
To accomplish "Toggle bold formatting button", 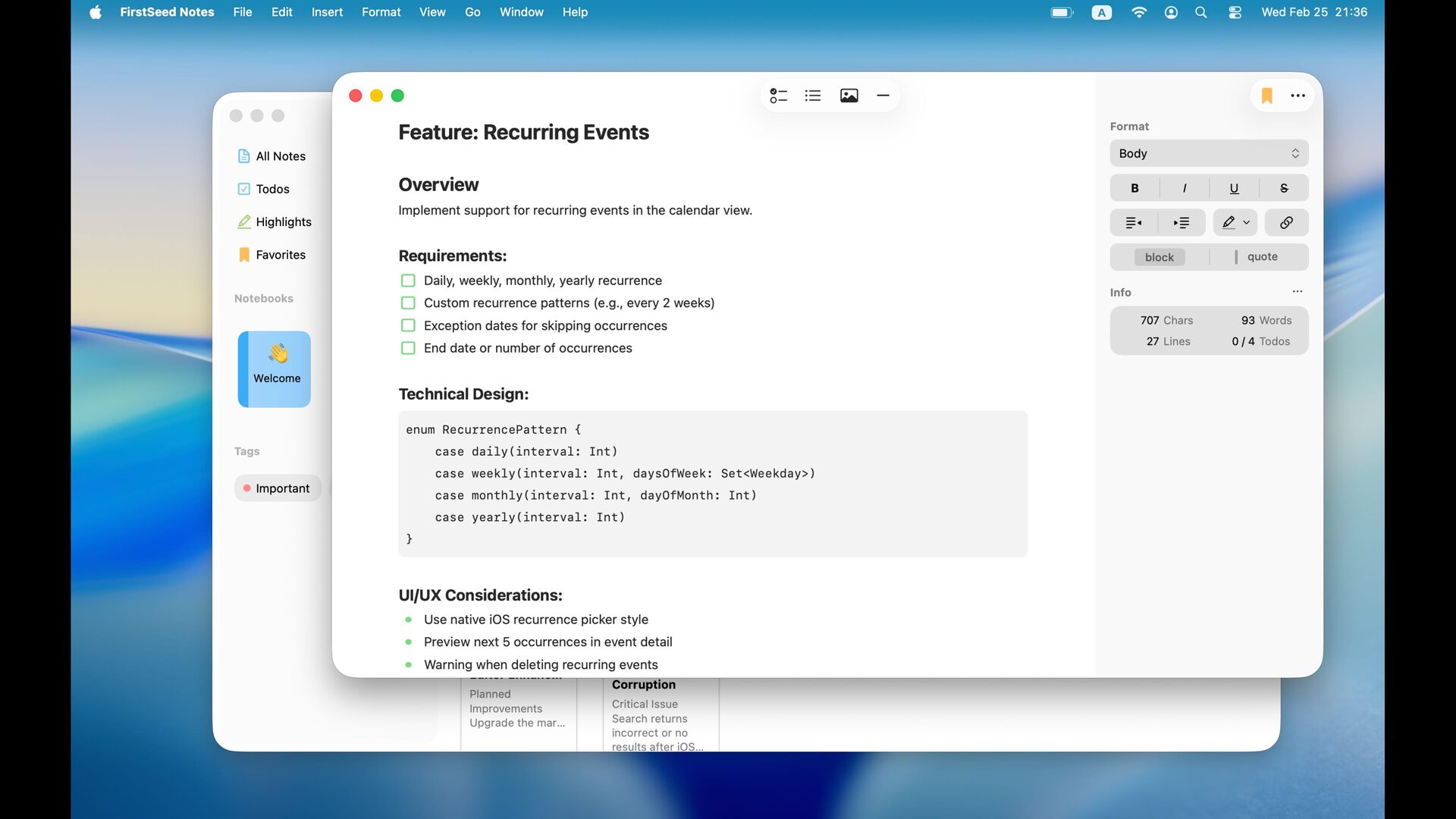I will tap(1134, 188).
